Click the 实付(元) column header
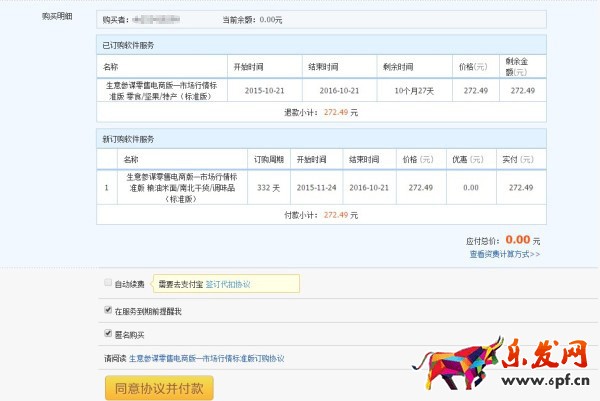600x401 pixels. point(515,158)
